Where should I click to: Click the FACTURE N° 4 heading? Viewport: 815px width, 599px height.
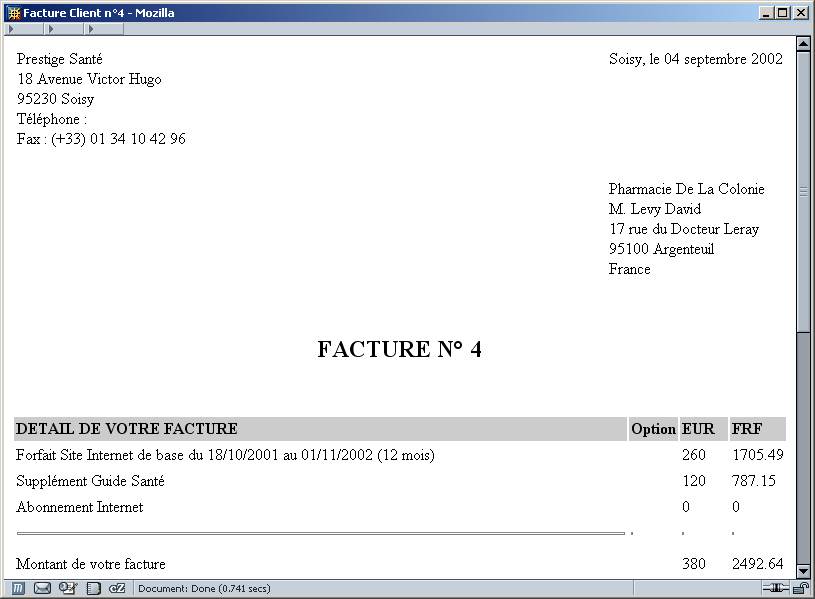[x=399, y=349]
